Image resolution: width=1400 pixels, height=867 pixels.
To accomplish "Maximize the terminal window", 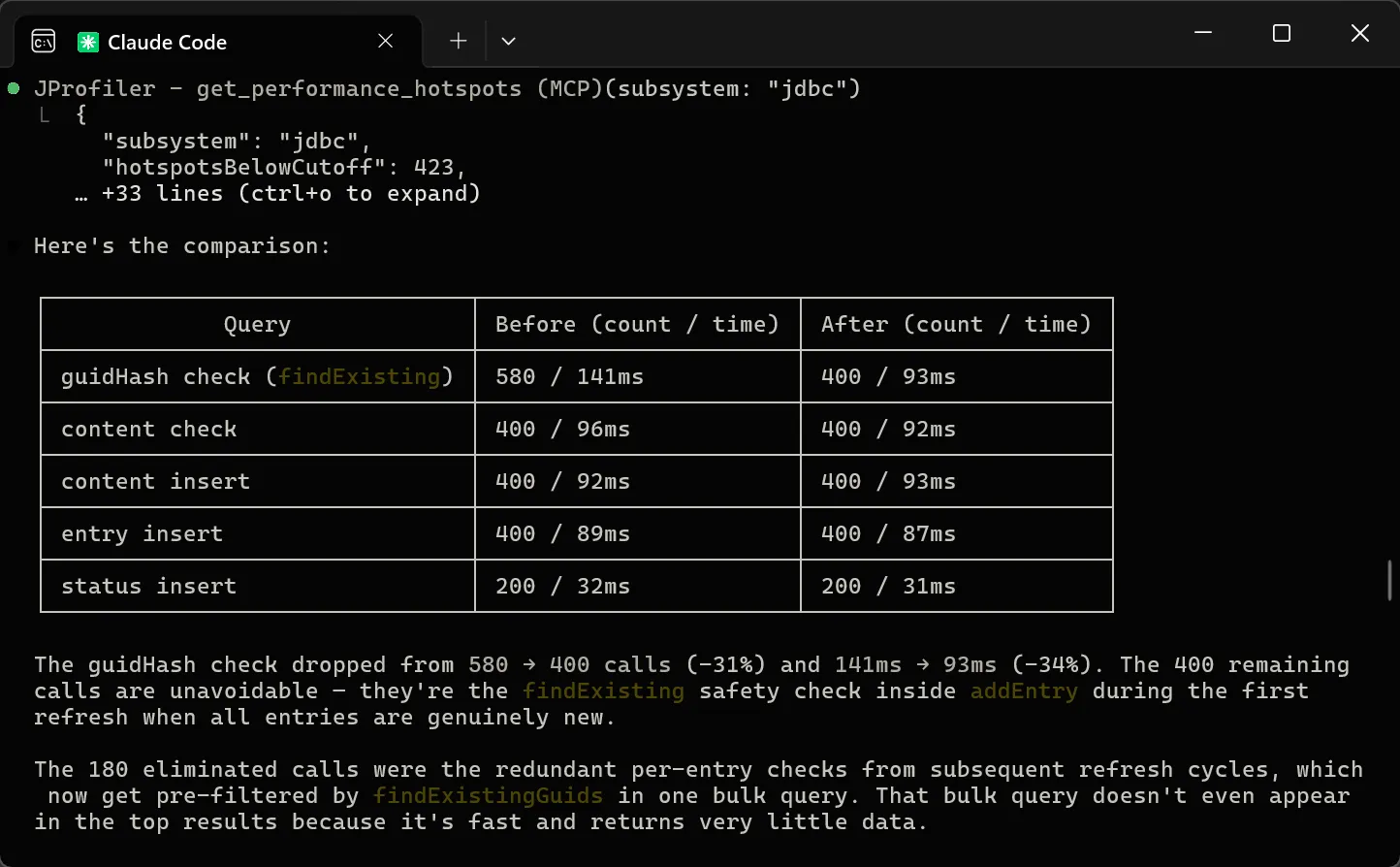I will (1281, 33).
